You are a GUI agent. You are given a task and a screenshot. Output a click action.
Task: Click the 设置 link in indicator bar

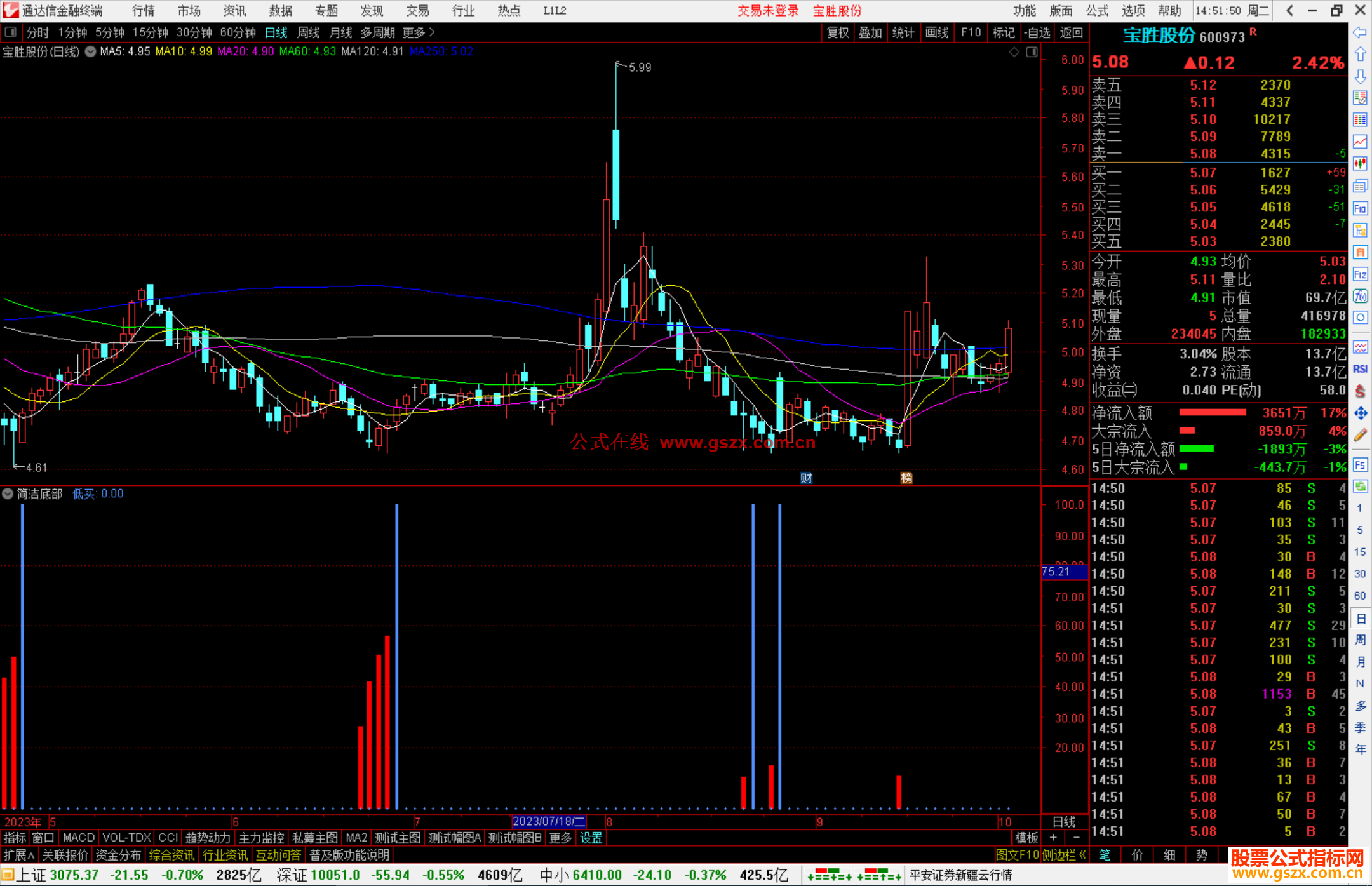[x=591, y=838]
